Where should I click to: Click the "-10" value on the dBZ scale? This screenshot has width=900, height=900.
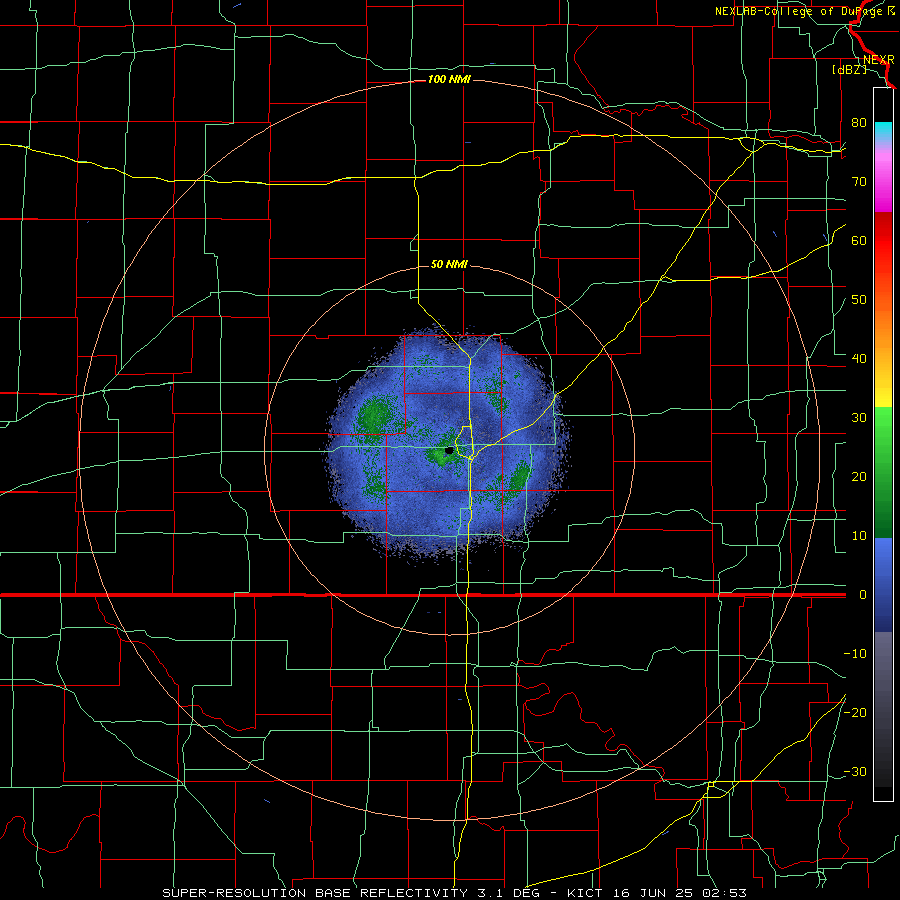pos(855,653)
